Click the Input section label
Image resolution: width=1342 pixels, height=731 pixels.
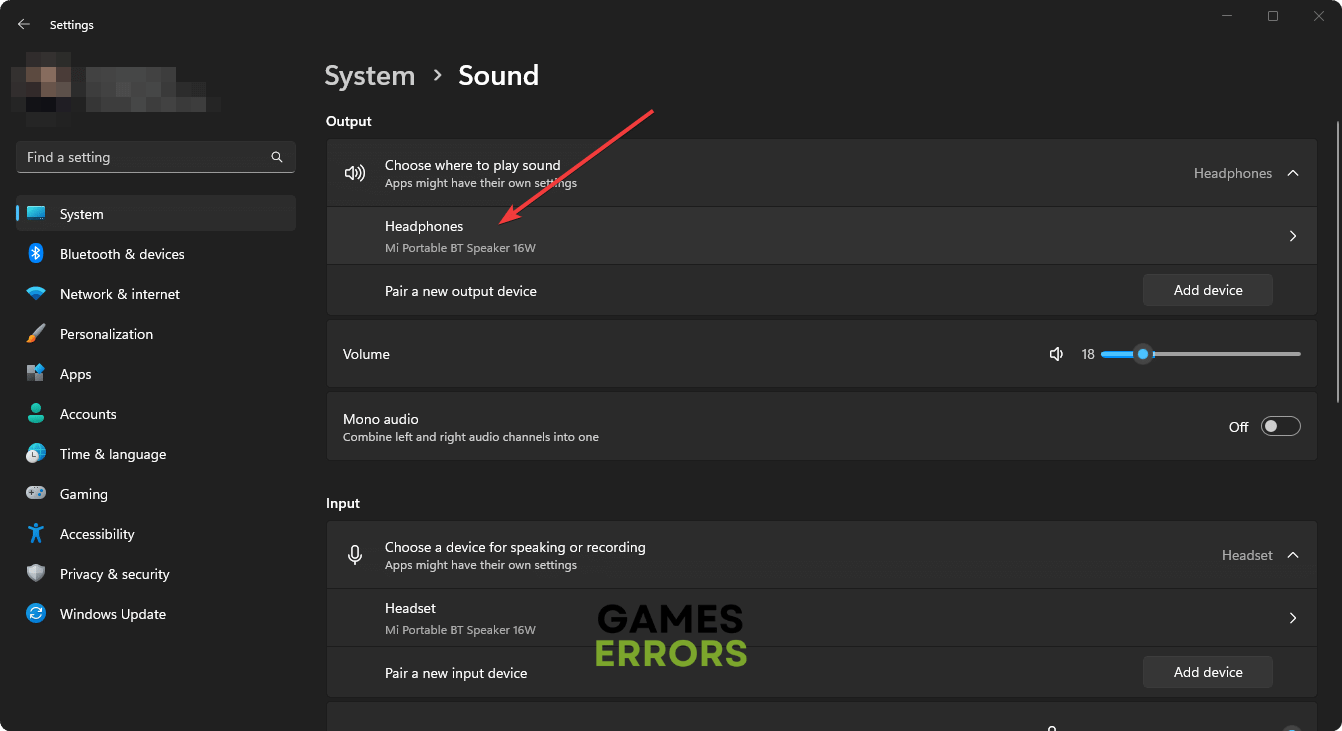343,503
